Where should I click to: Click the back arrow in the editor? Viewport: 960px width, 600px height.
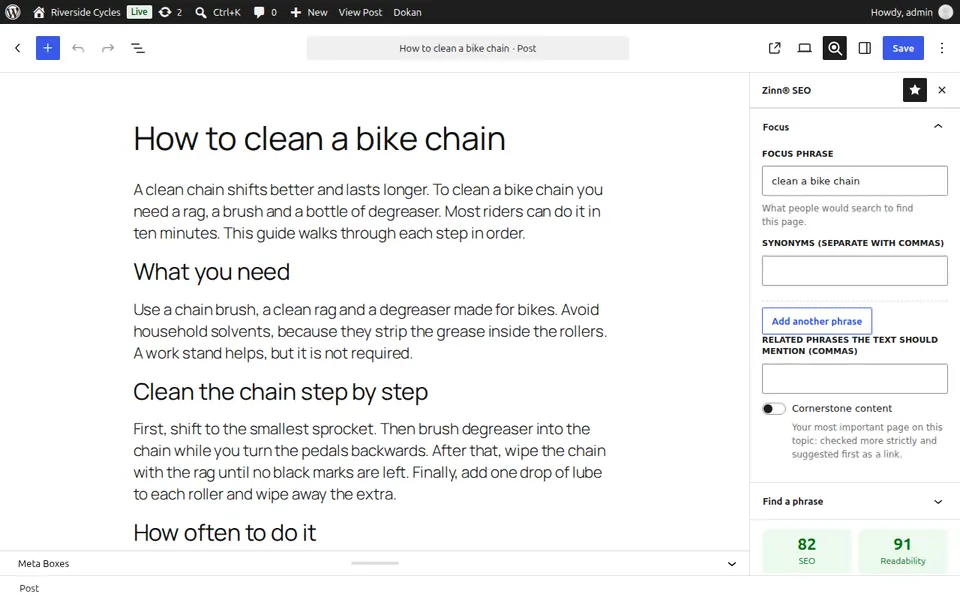(x=18, y=48)
